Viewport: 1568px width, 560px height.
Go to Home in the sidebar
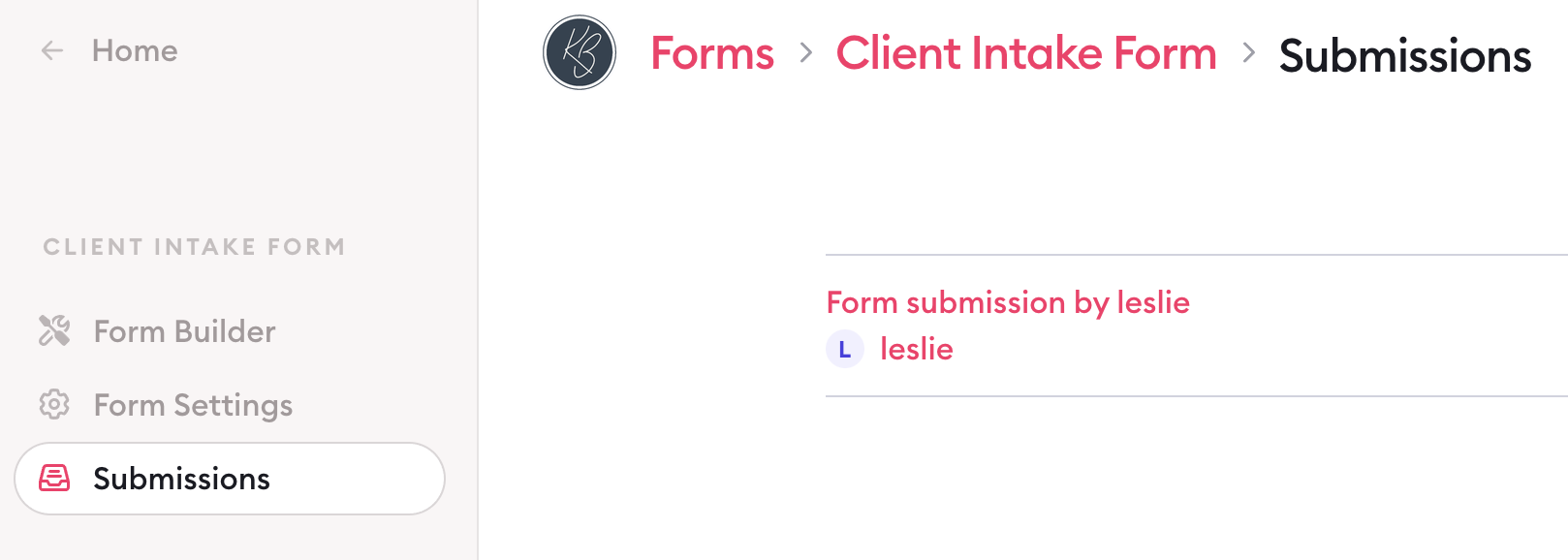pyautogui.click(x=135, y=50)
